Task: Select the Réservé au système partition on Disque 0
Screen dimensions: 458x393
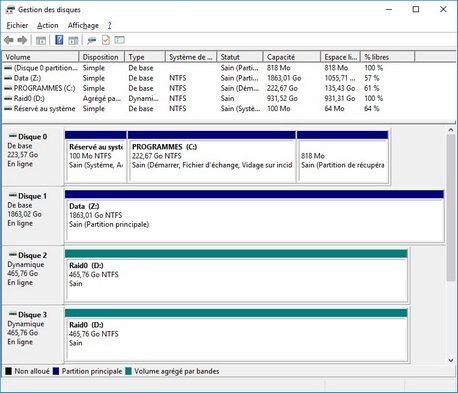Action: 96,157
